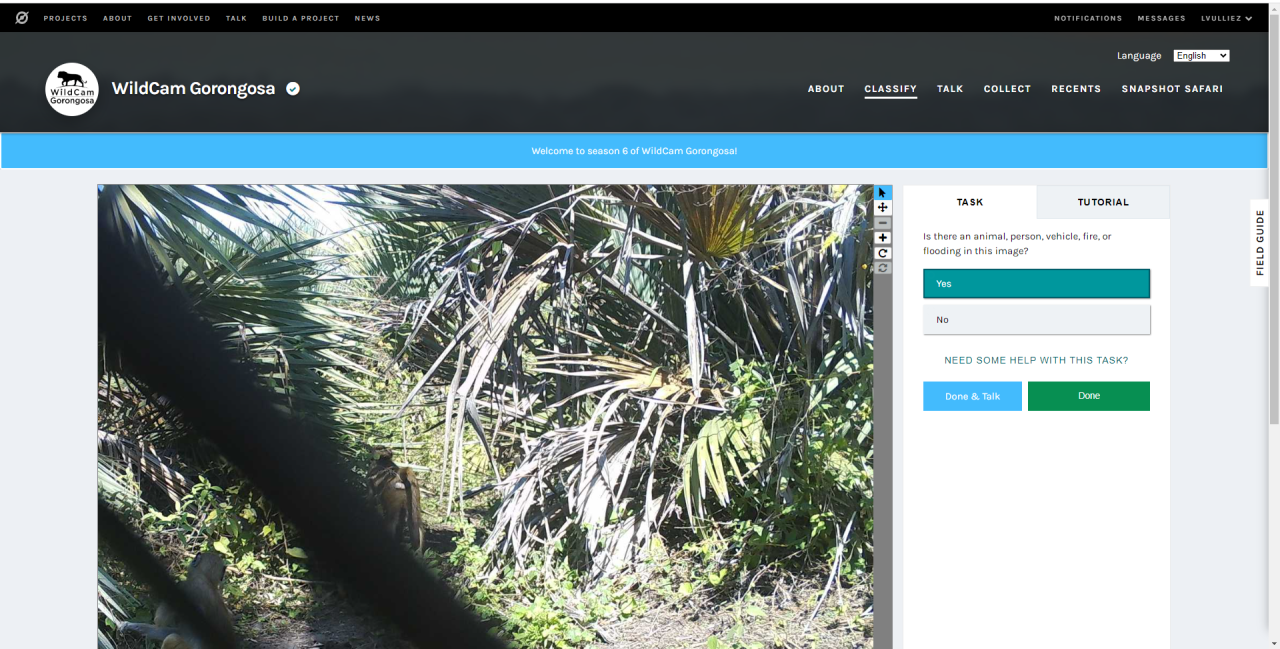Open the top bar Talk link
The image size is (1280, 649).
click(236, 18)
